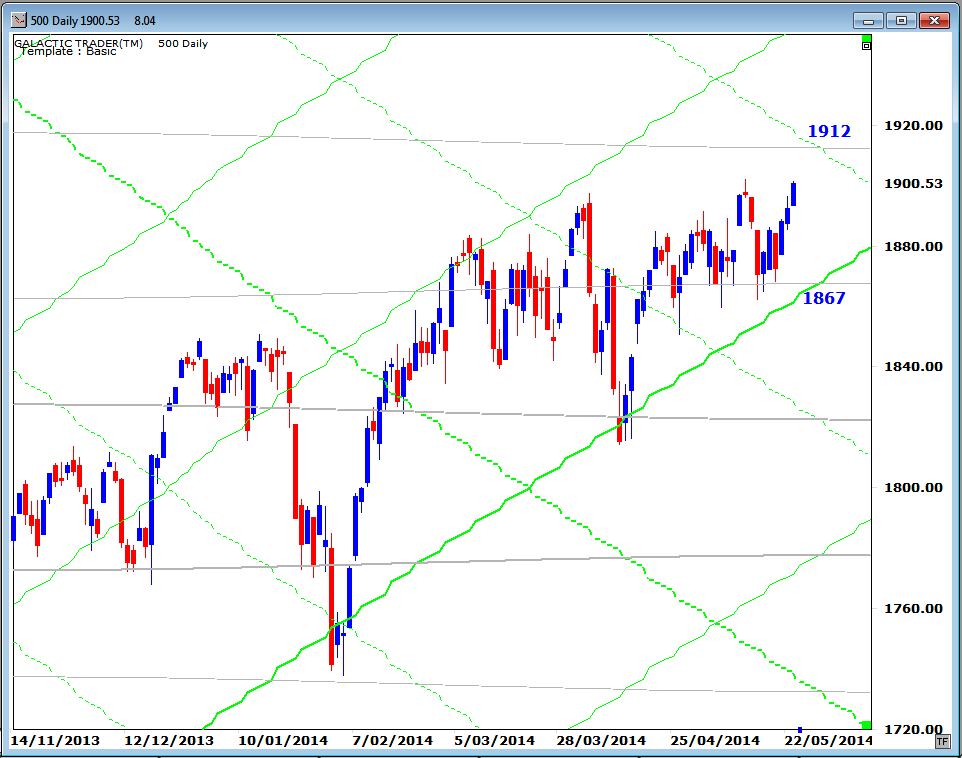Click the 1880.00 price axis label

click(913, 247)
